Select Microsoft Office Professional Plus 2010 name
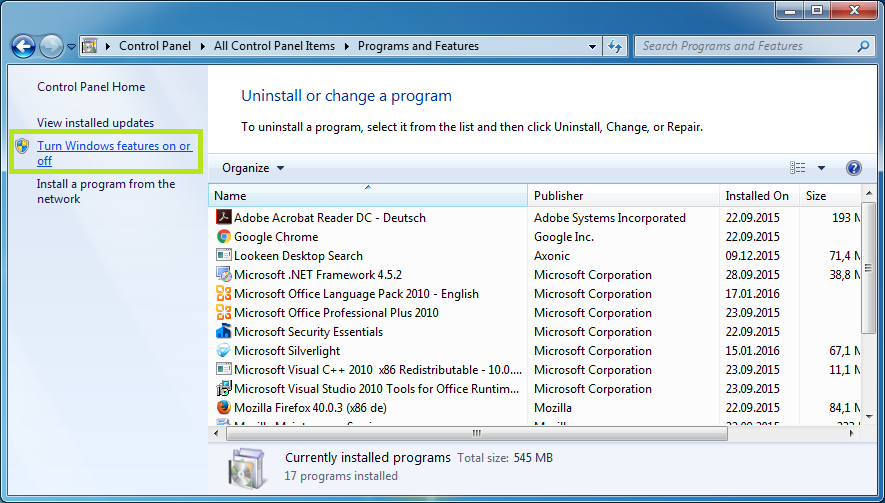The width and height of the screenshot is (885, 503). pyautogui.click(x=336, y=313)
